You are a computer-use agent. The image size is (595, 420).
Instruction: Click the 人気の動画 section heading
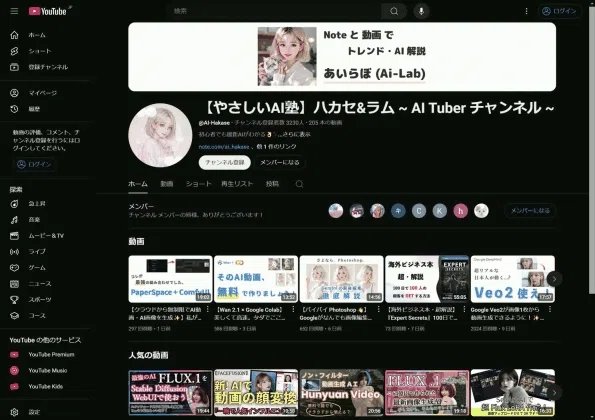point(148,356)
